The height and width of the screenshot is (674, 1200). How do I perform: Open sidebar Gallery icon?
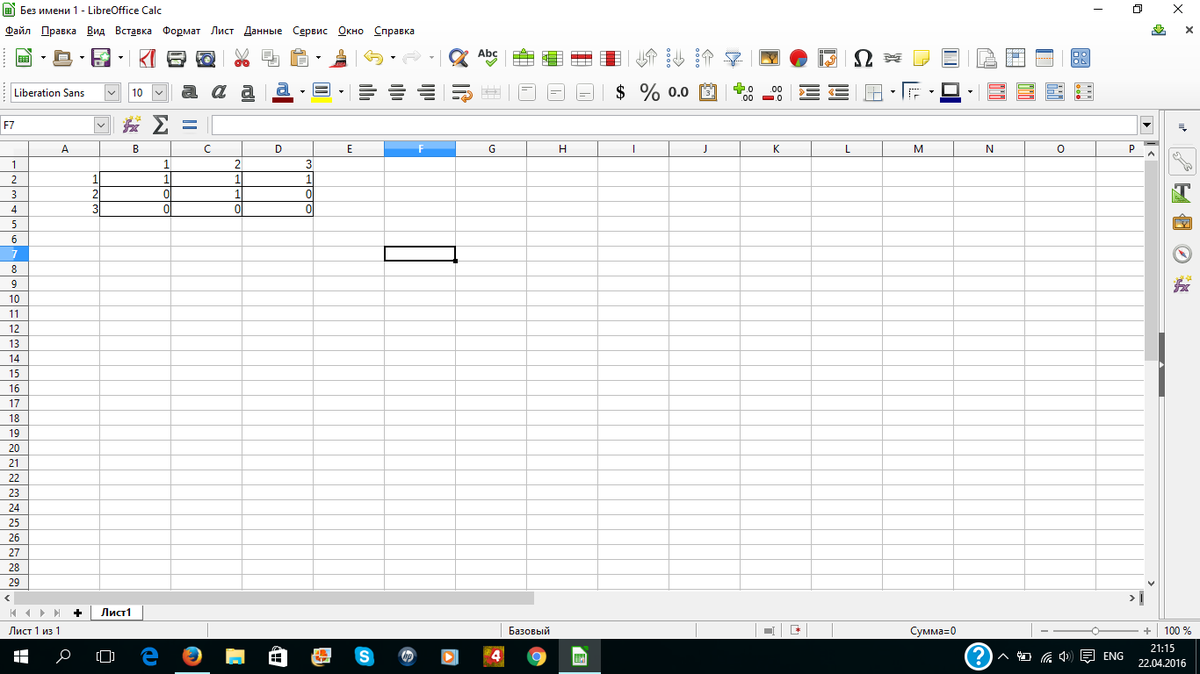[x=1182, y=222]
